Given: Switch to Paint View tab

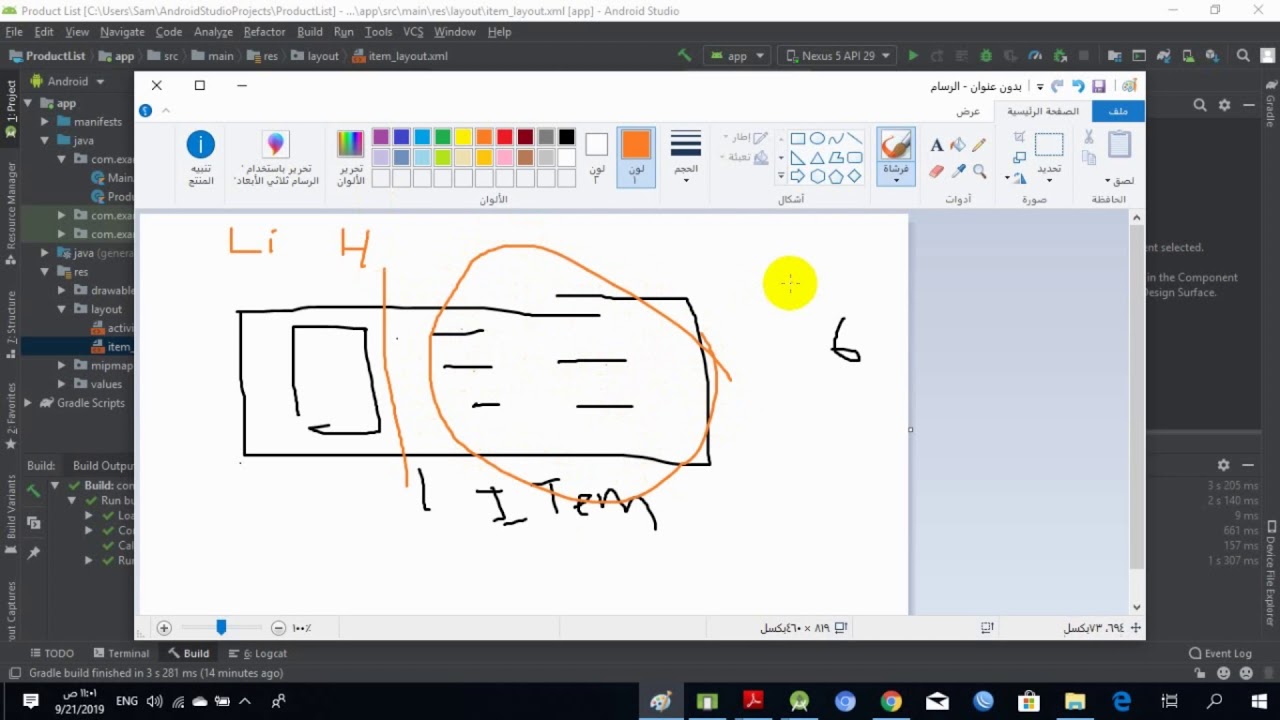Looking at the screenshot, I should point(968,111).
